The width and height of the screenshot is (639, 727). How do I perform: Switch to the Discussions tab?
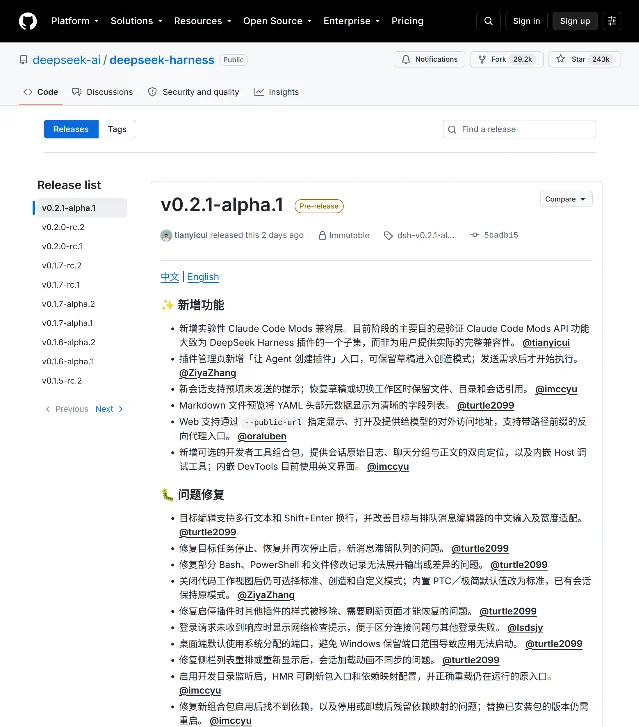102,92
